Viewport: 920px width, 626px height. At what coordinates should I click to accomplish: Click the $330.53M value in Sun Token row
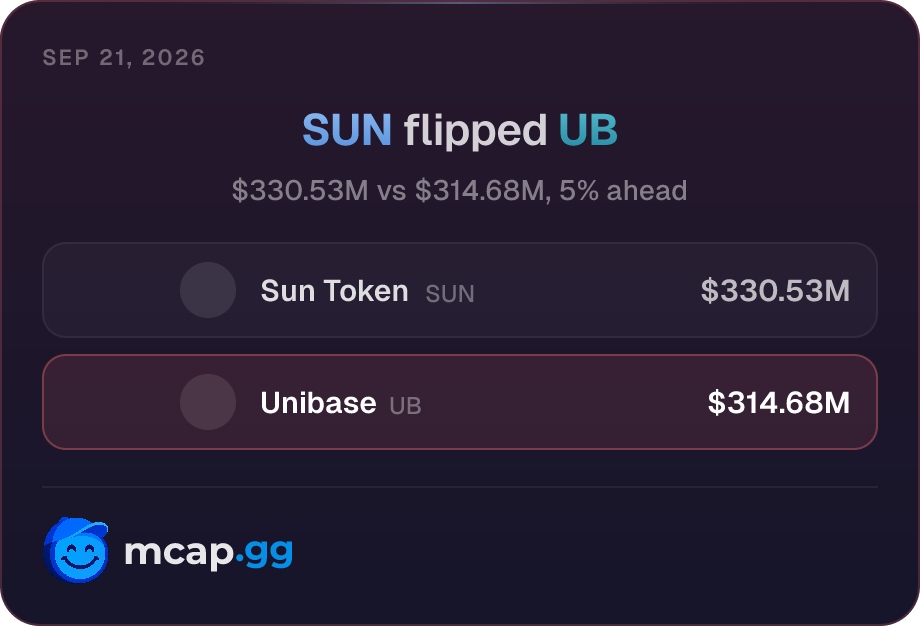775,290
